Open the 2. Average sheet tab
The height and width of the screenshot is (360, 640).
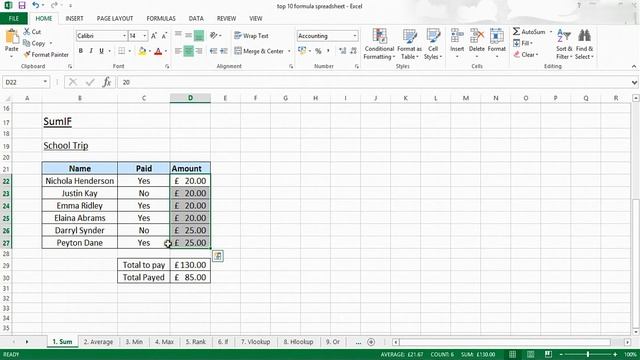click(x=98, y=342)
